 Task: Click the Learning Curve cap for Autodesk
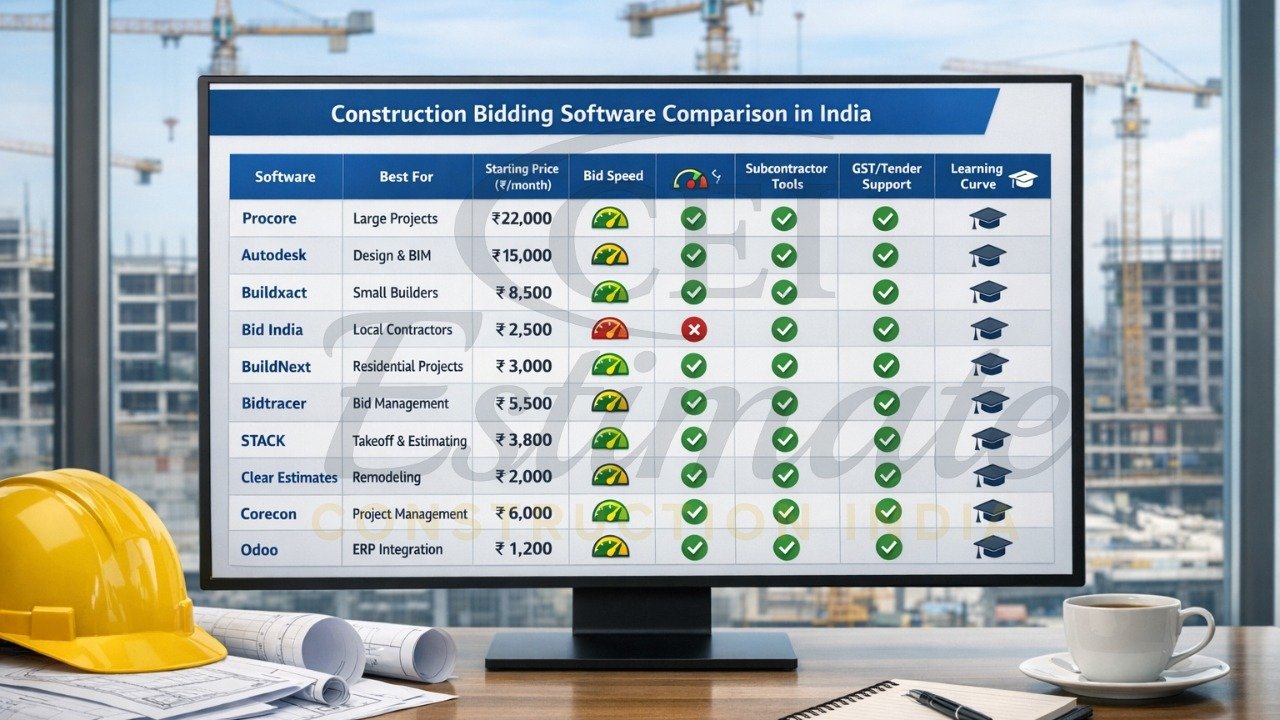[x=988, y=255]
